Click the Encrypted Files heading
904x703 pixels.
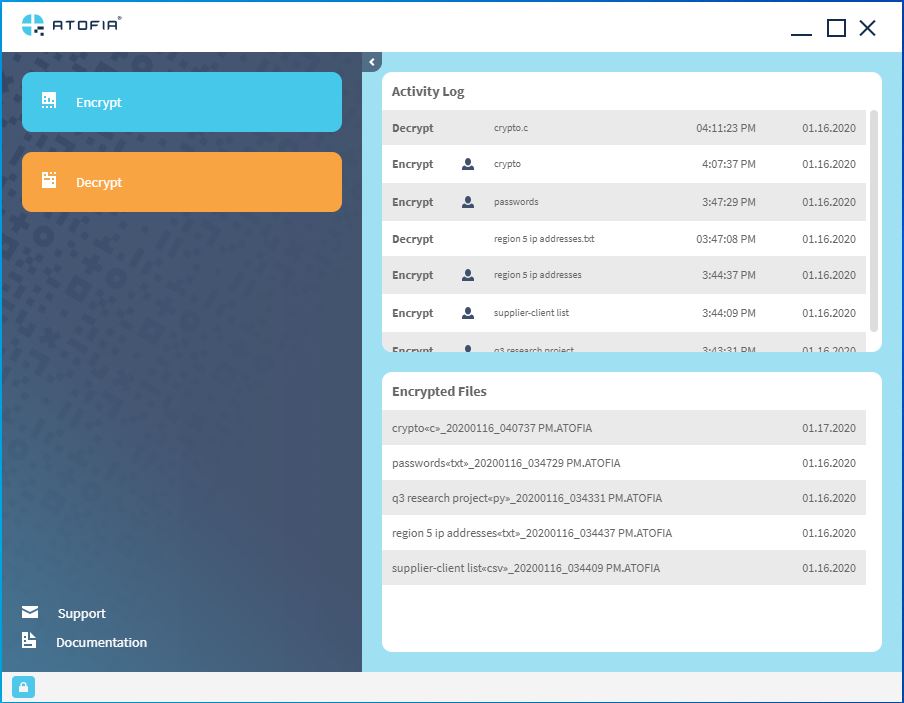pyautogui.click(x=439, y=391)
